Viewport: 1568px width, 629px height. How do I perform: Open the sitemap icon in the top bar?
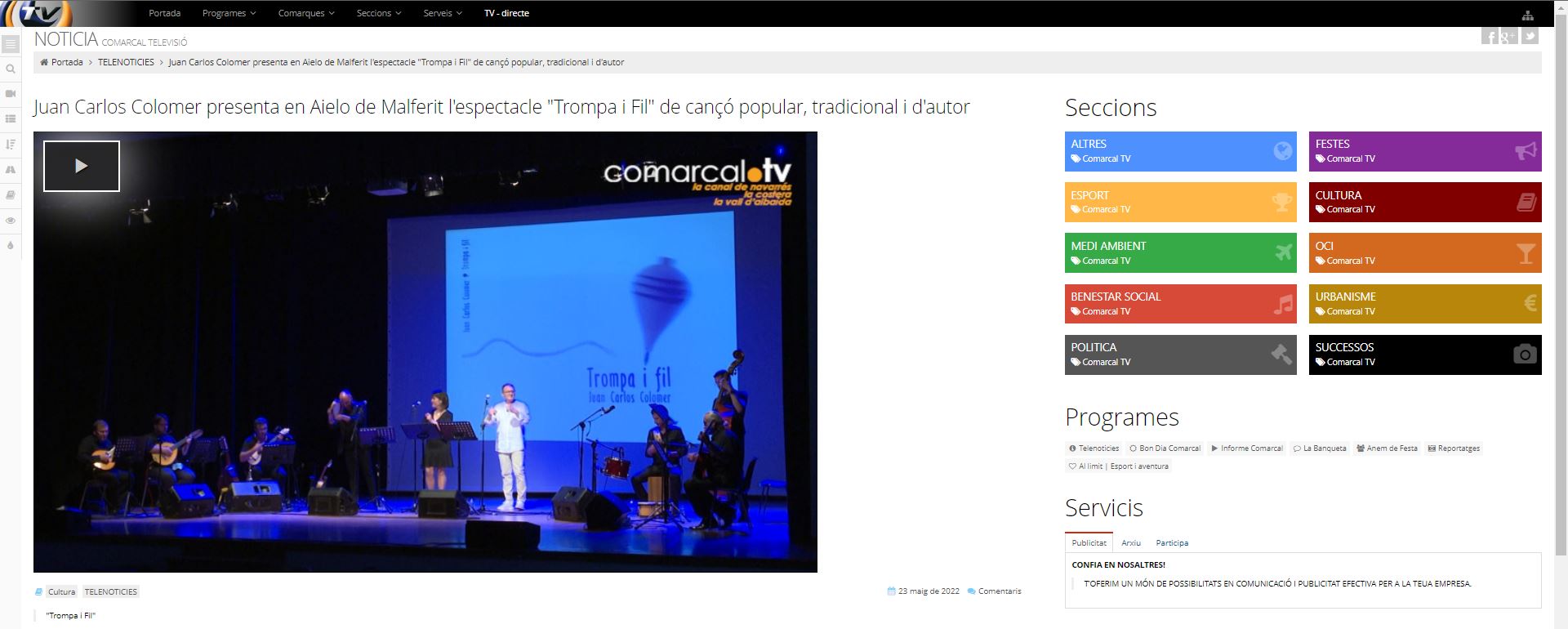[1527, 15]
